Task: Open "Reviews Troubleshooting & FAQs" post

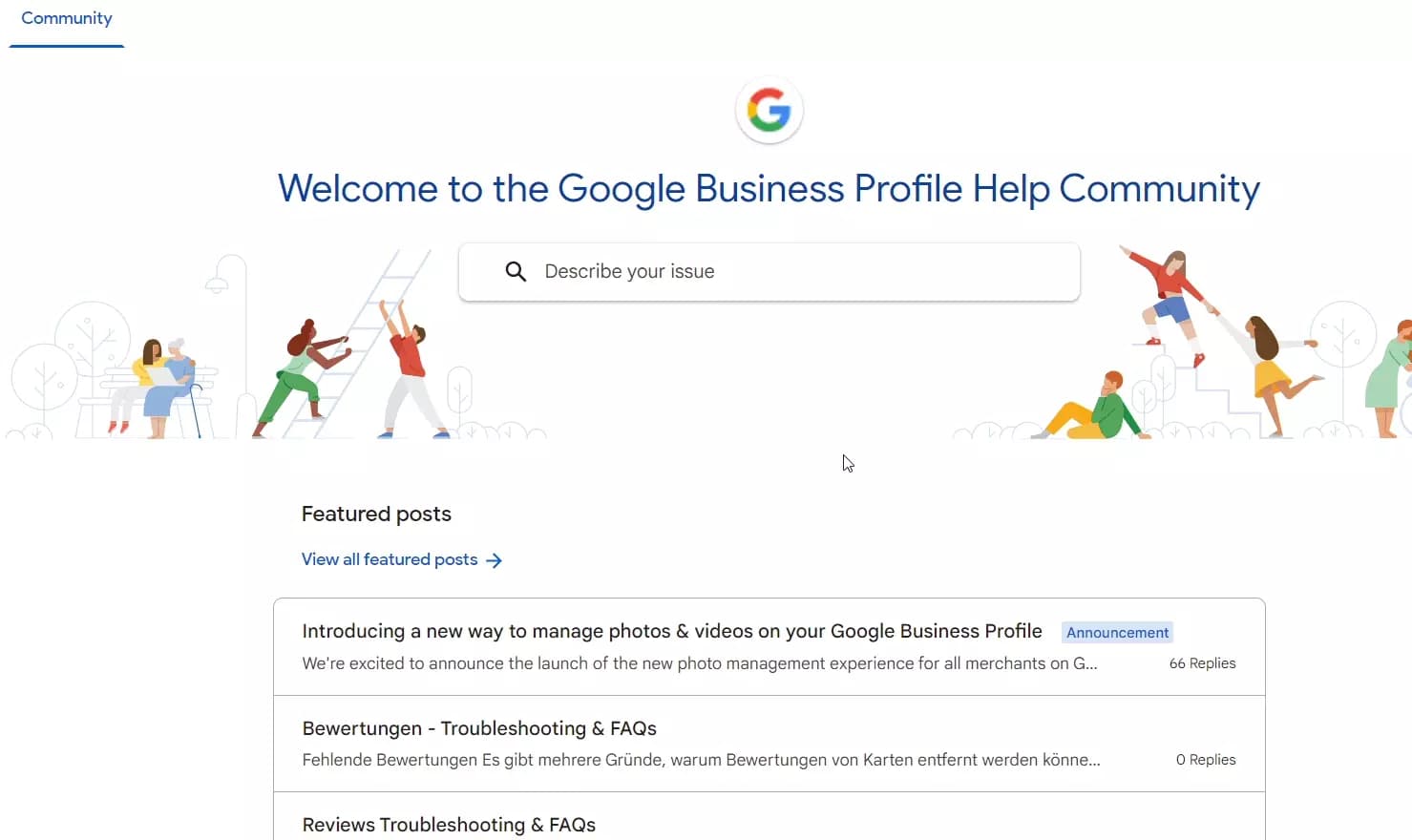Action: click(x=449, y=825)
